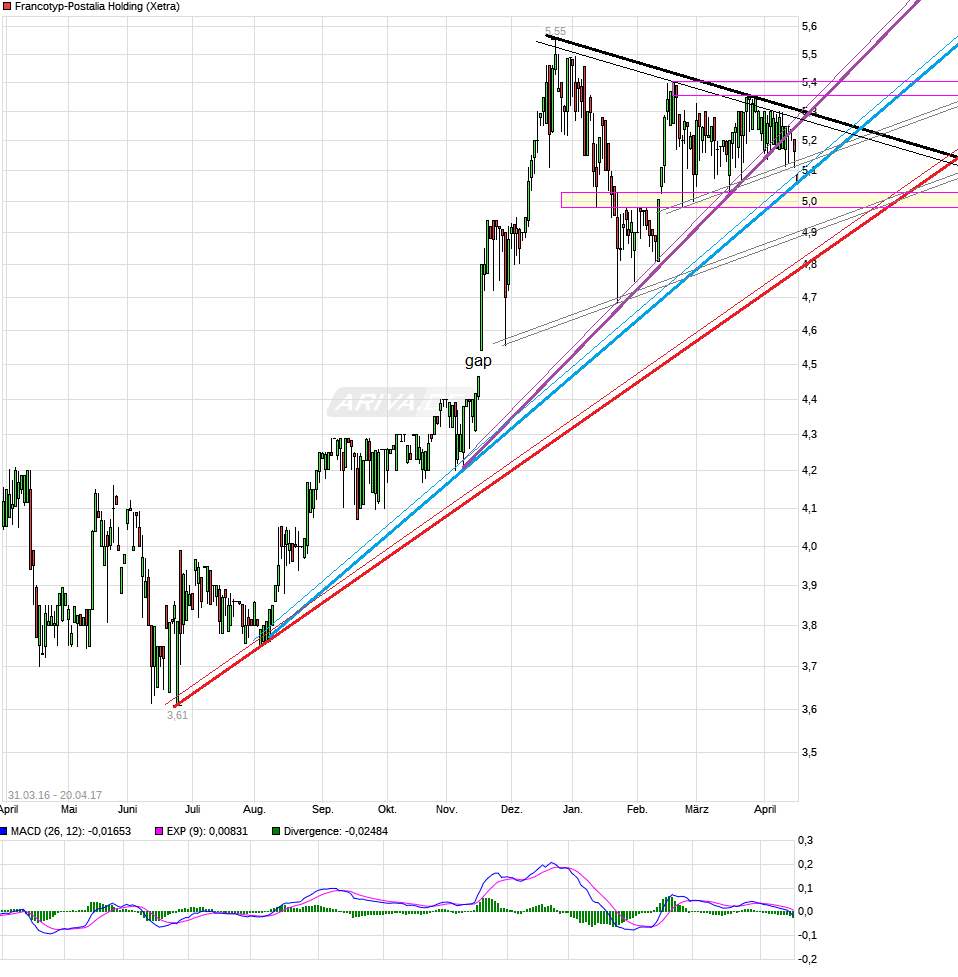The image size is (958, 977).
Task: Click the blue MACD legend square
Action: click(x=3, y=831)
